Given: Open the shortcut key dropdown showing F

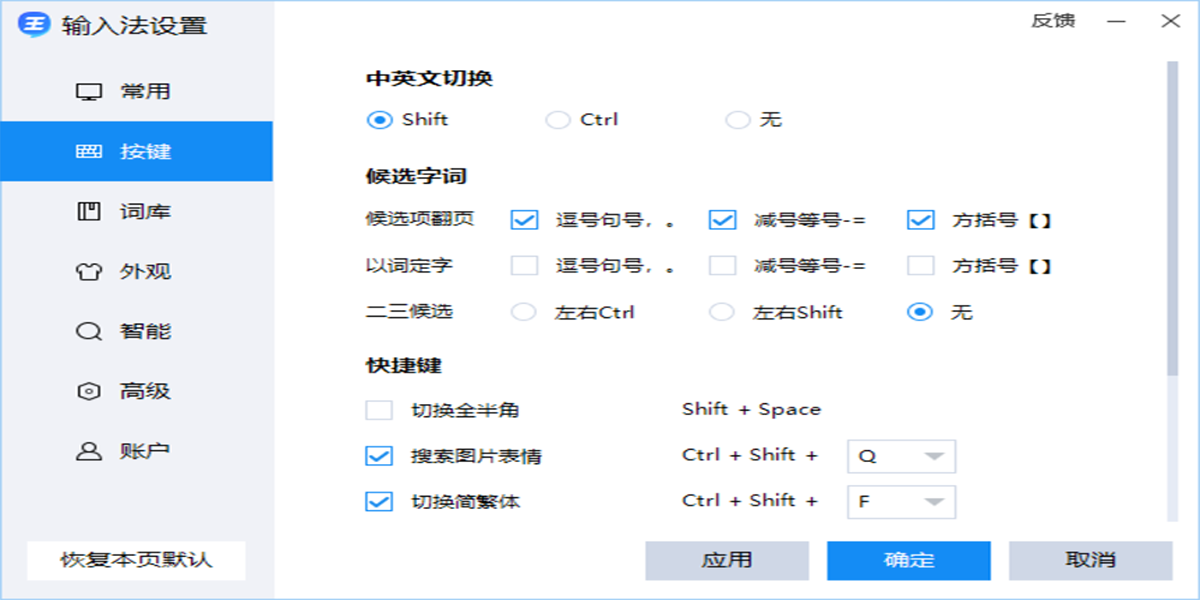Looking at the screenshot, I should (900, 502).
